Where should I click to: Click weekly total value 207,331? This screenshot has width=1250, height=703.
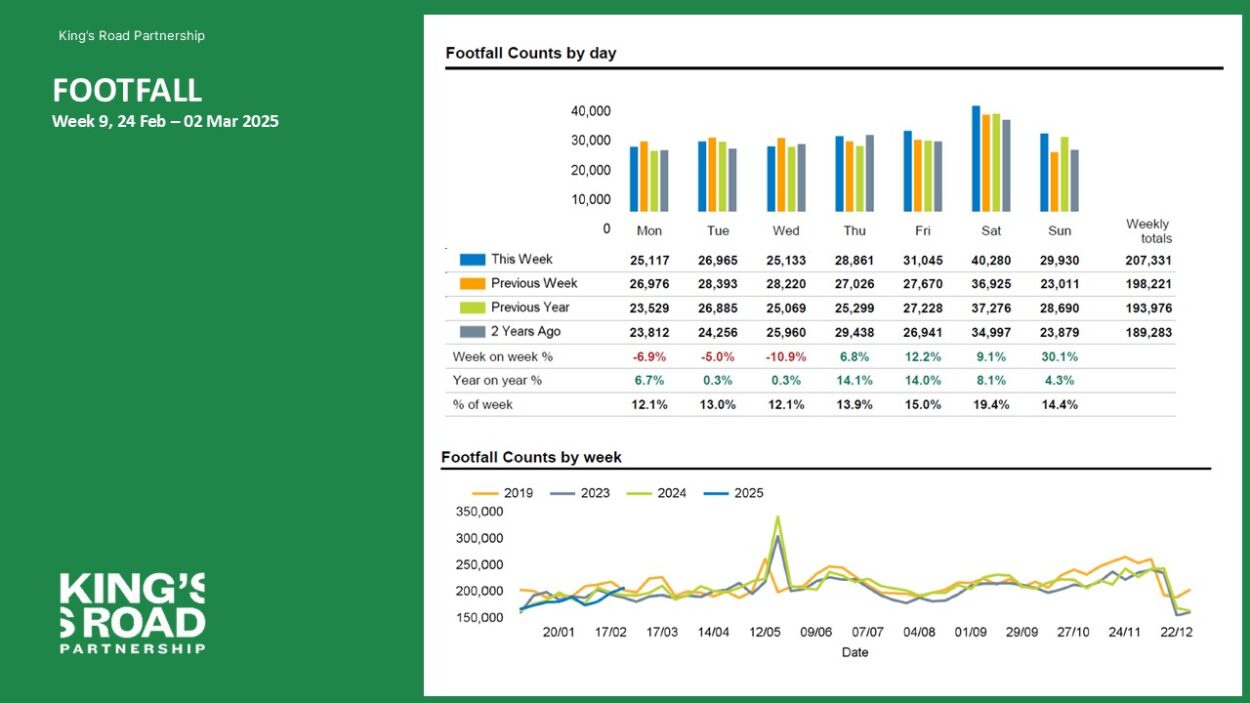1148,260
